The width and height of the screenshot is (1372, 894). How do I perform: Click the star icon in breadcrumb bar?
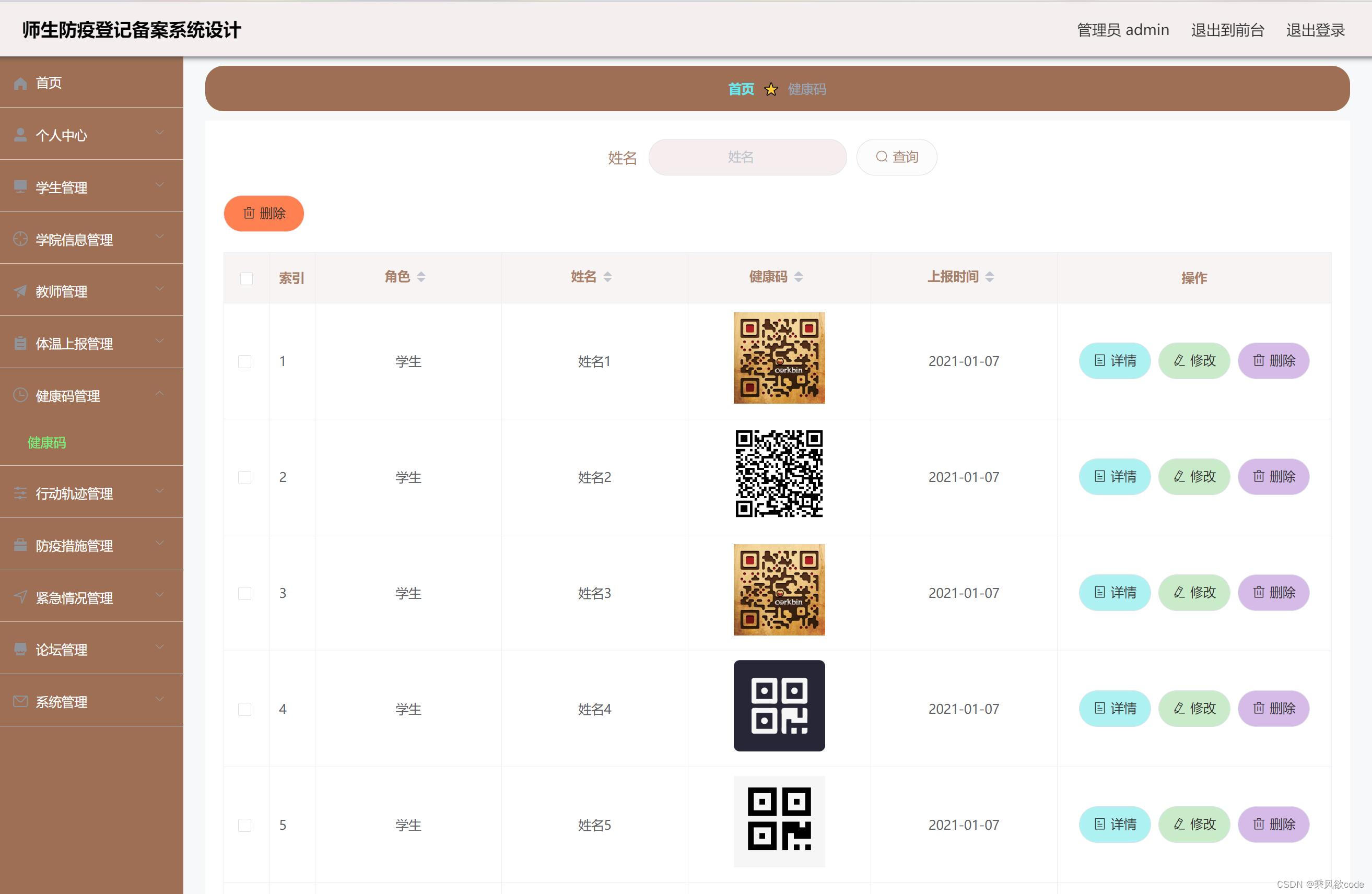(x=771, y=89)
